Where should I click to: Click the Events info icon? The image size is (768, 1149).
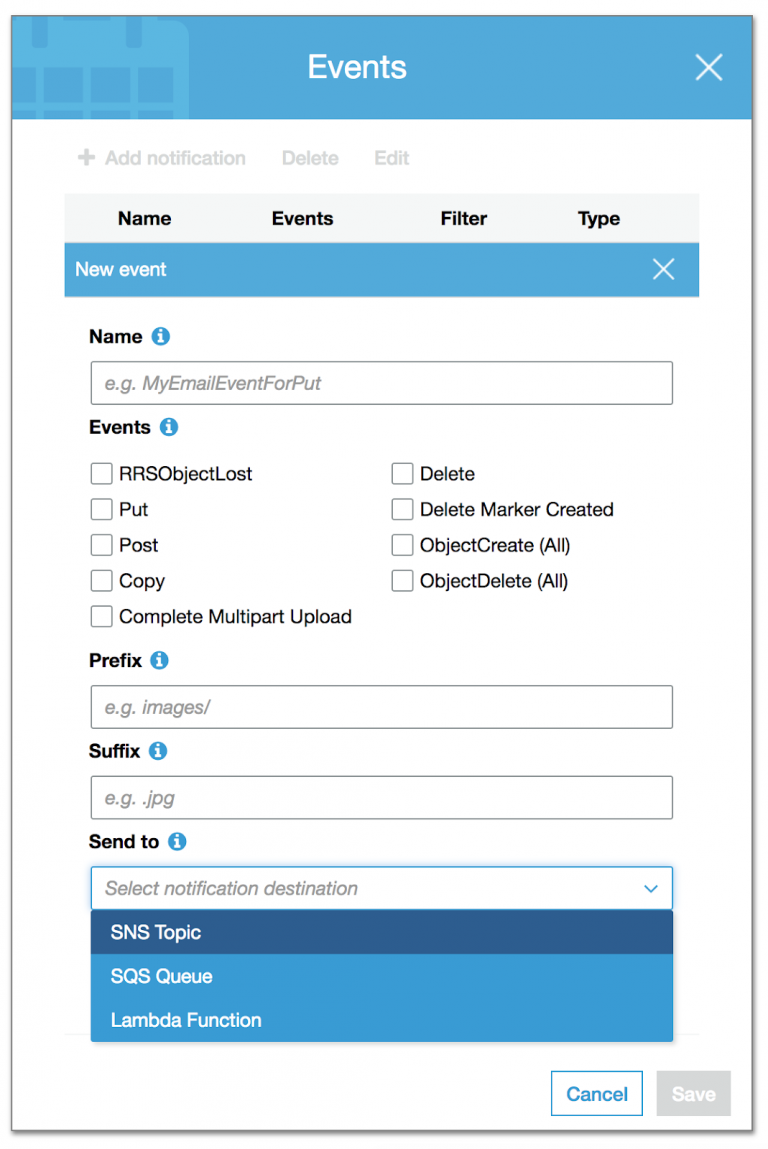pos(169,427)
